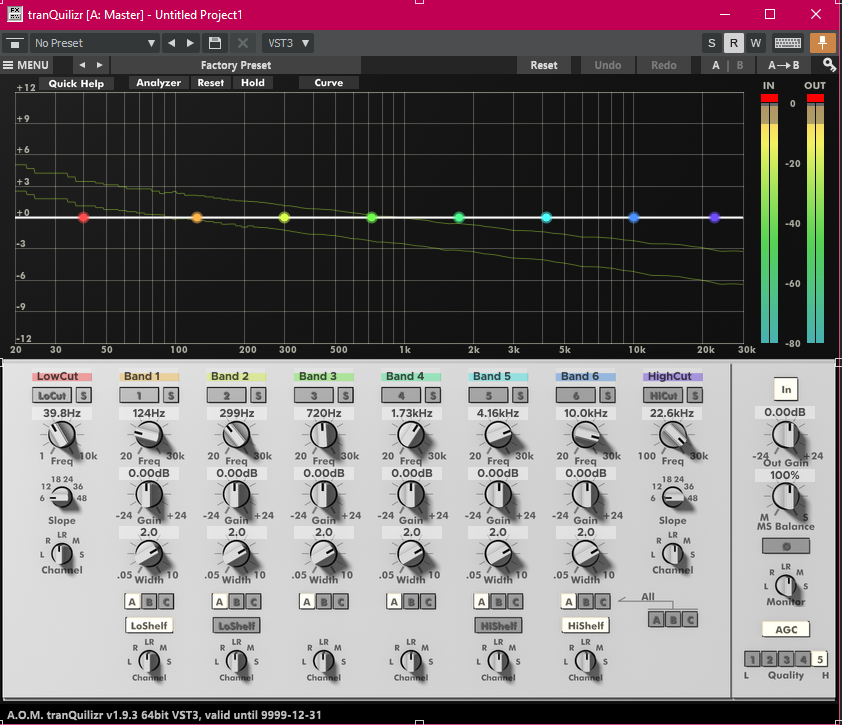Switch to state B
Viewport: 842px width, 725px height.
click(x=740, y=65)
